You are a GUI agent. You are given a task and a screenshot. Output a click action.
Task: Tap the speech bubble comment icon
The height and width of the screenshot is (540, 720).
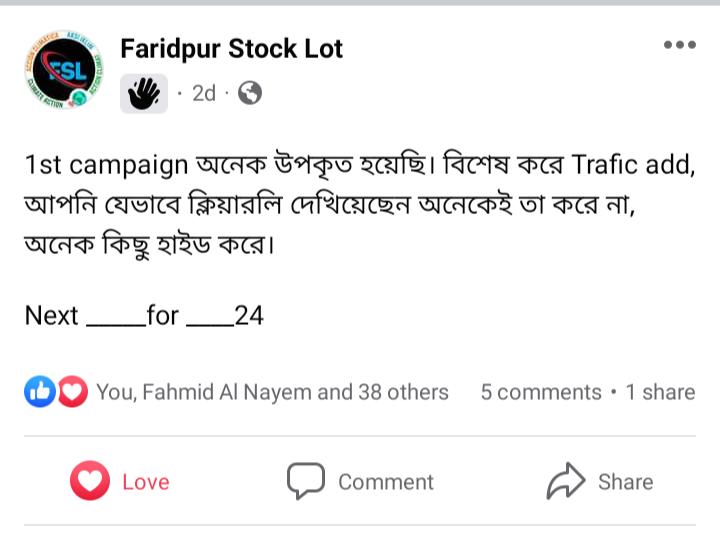[306, 481]
